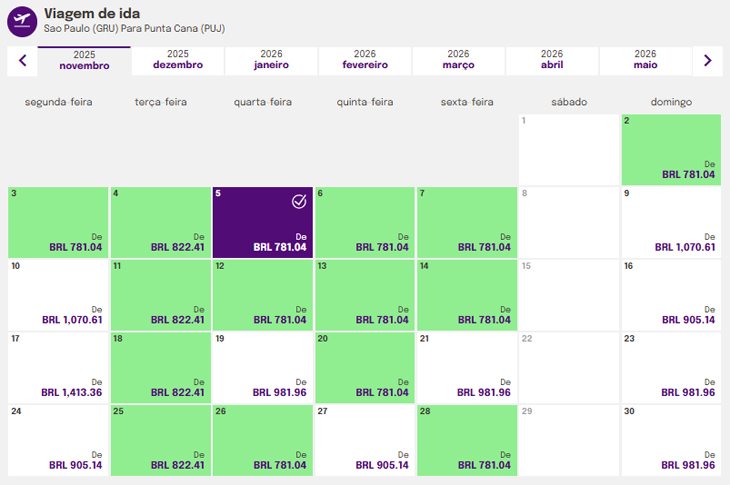730x485 pixels.
Task: Click November 30 at BRL 981.96
Action: [670, 440]
